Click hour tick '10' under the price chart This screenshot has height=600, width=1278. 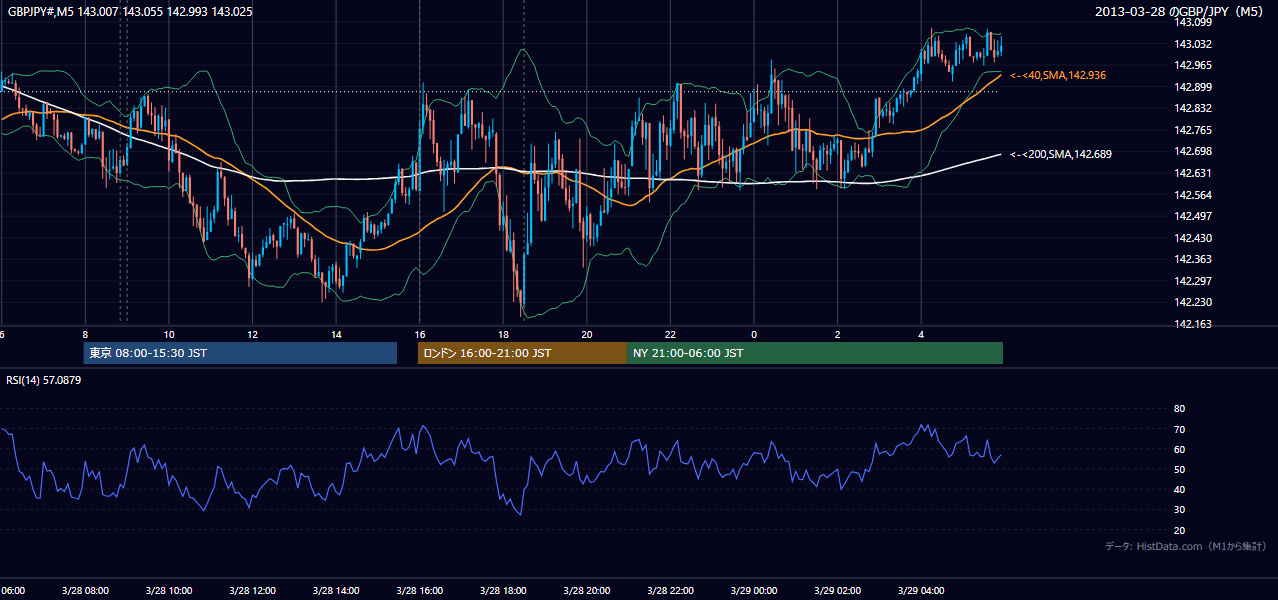tap(169, 334)
